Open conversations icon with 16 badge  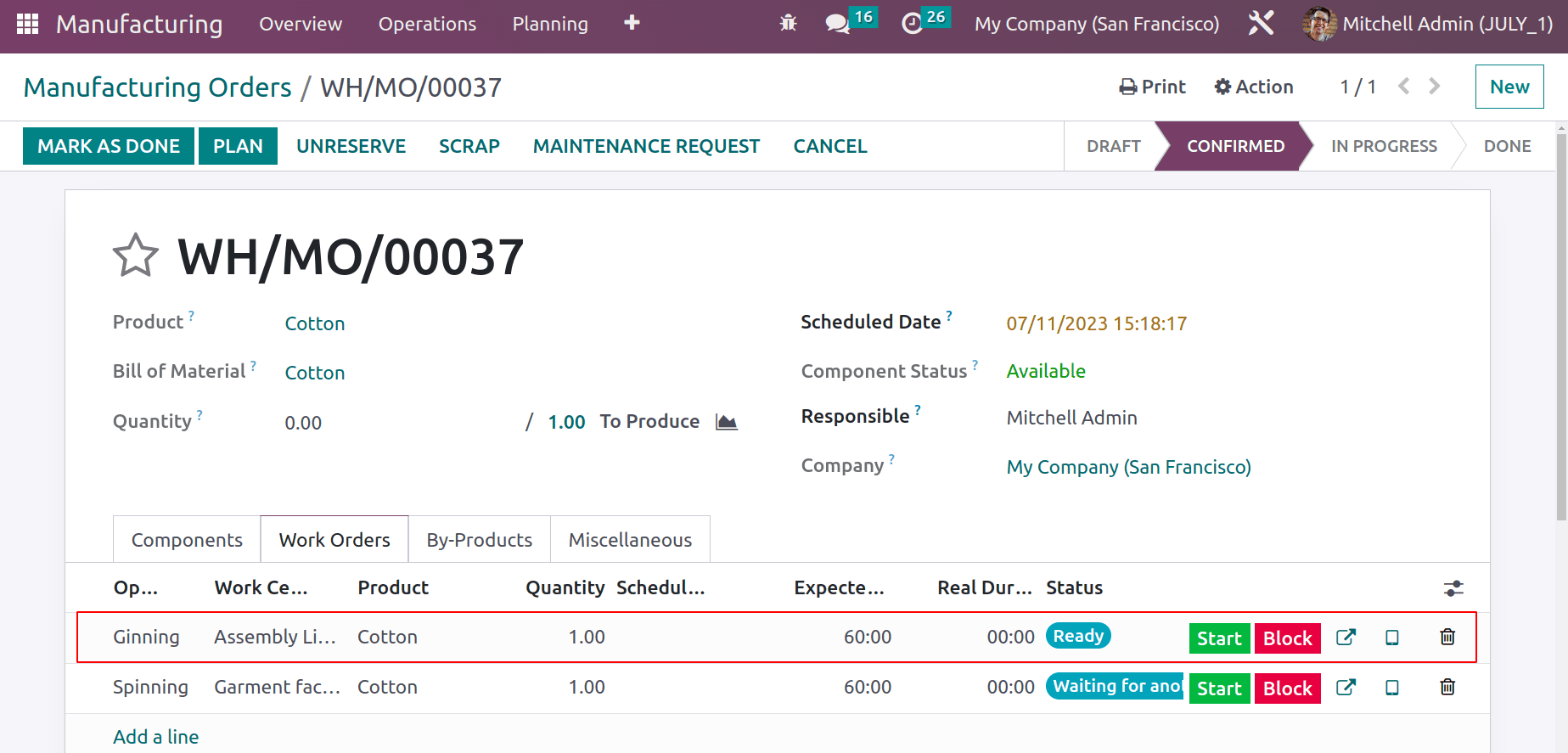pos(850,21)
